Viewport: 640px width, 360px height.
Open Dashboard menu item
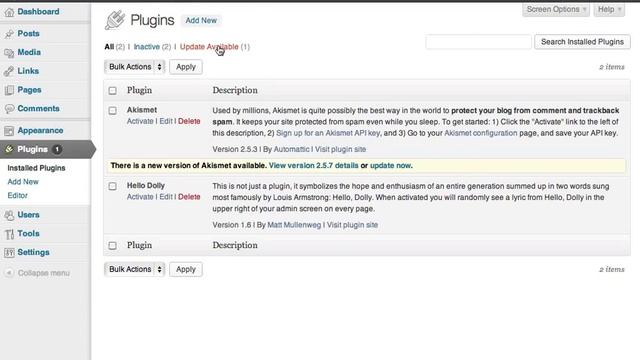pyautogui.click(x=38, y=12)
